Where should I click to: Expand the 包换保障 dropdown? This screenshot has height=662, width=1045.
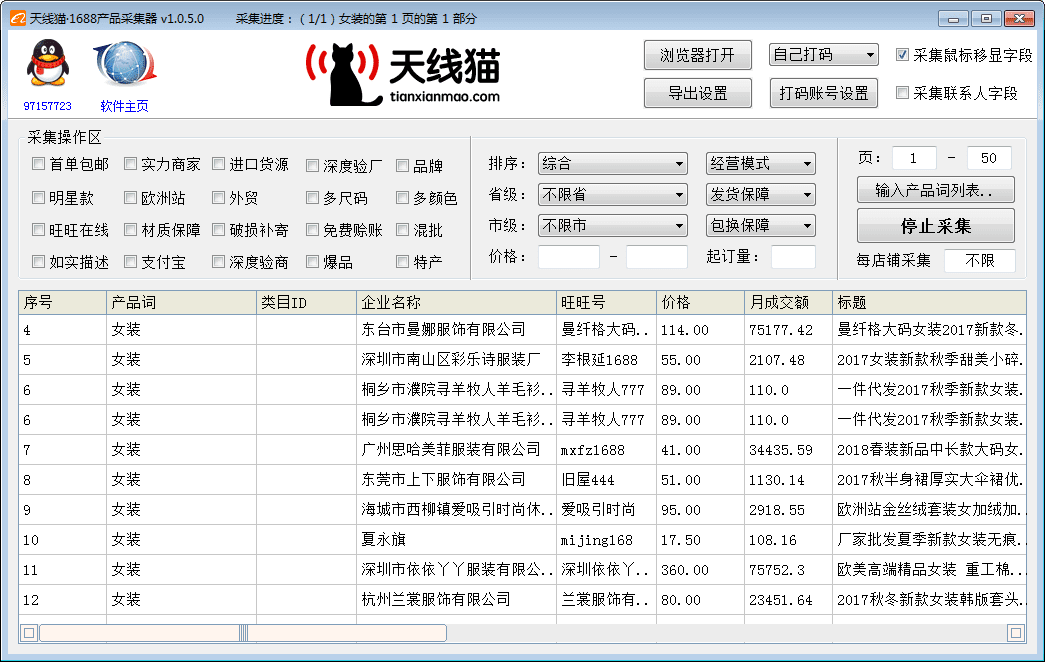pos(760,226)
